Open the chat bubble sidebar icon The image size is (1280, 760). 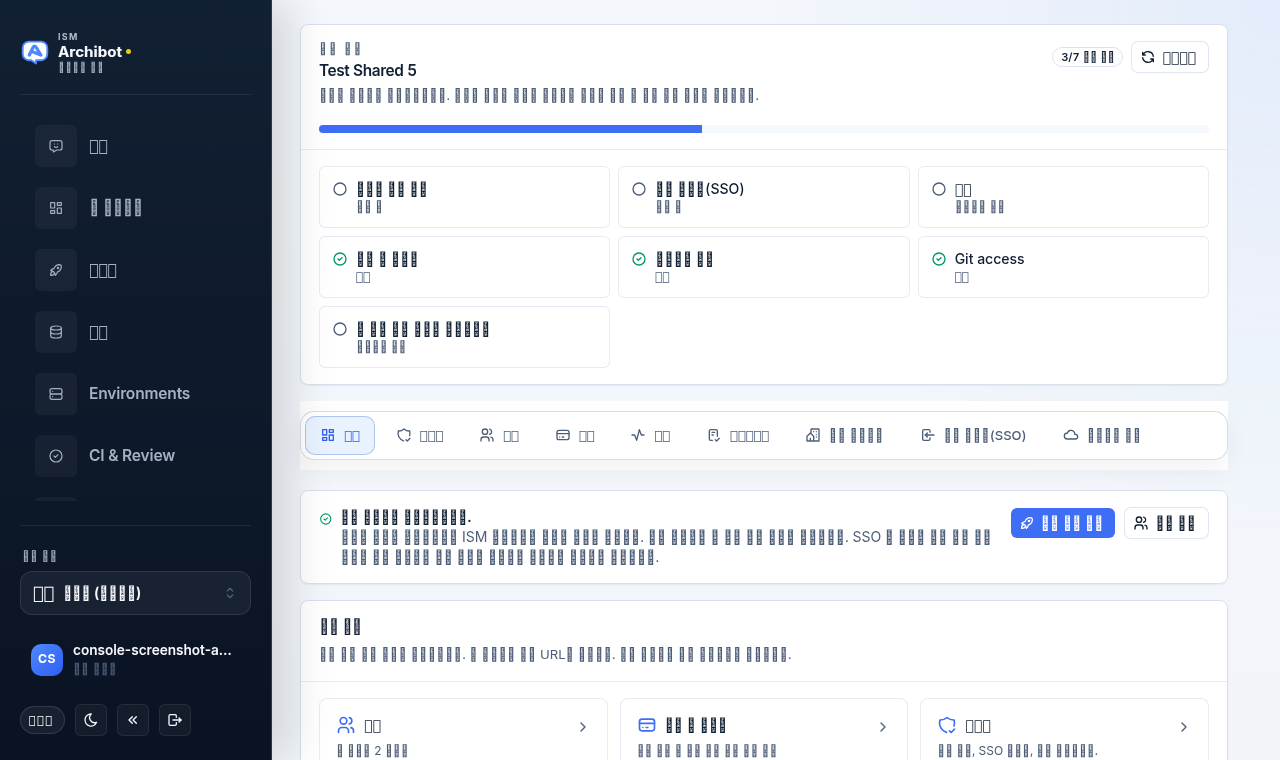click(x=56, y=146)
